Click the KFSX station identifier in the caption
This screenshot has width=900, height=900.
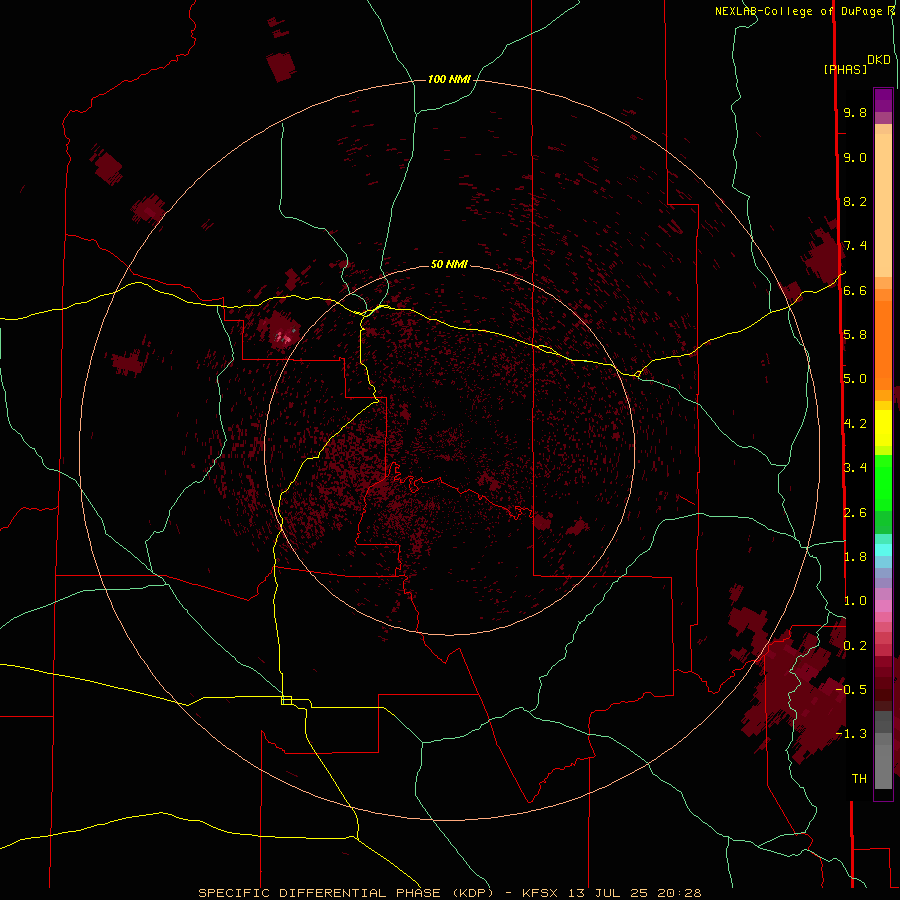(x=540, y=893)
